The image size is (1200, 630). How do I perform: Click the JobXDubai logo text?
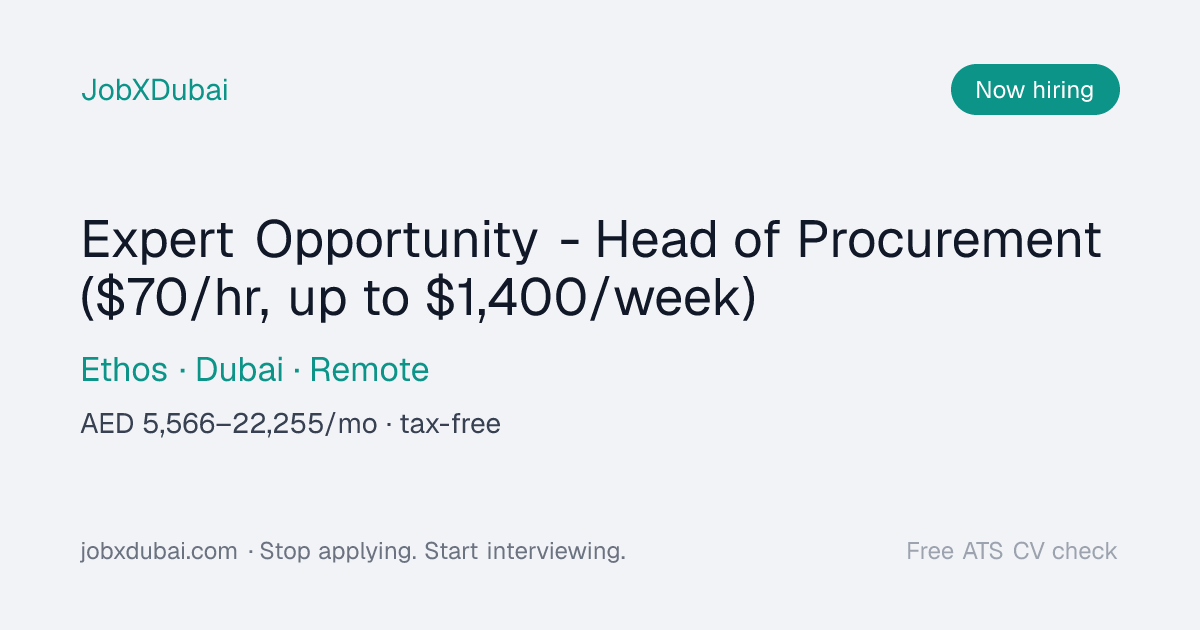pyautogui.click(x=154, y=90)
